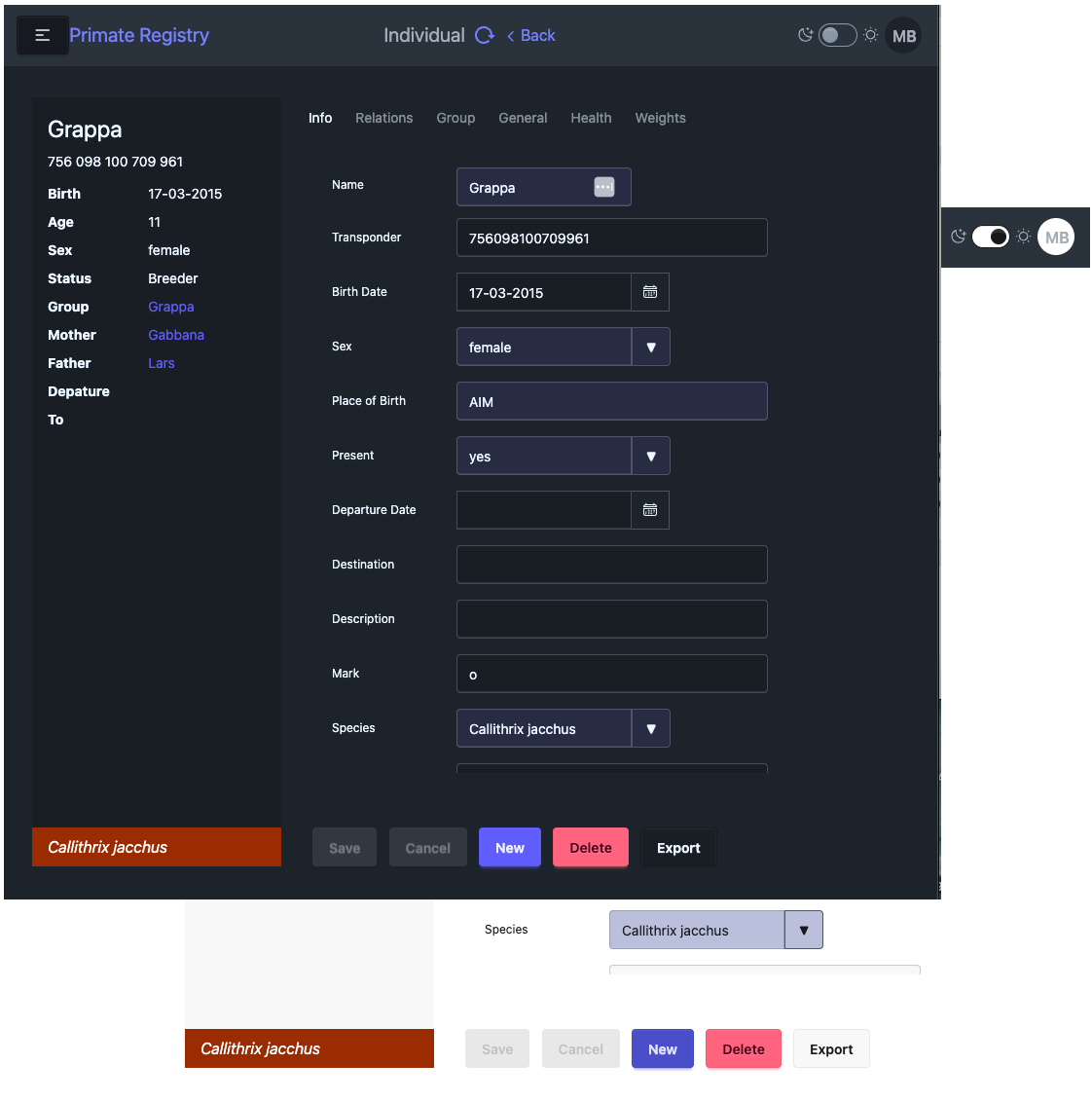This screenshot has height=1101, width=1092.
Task: Click the refresh icon next to Individual
Action: tap(485, 35)
